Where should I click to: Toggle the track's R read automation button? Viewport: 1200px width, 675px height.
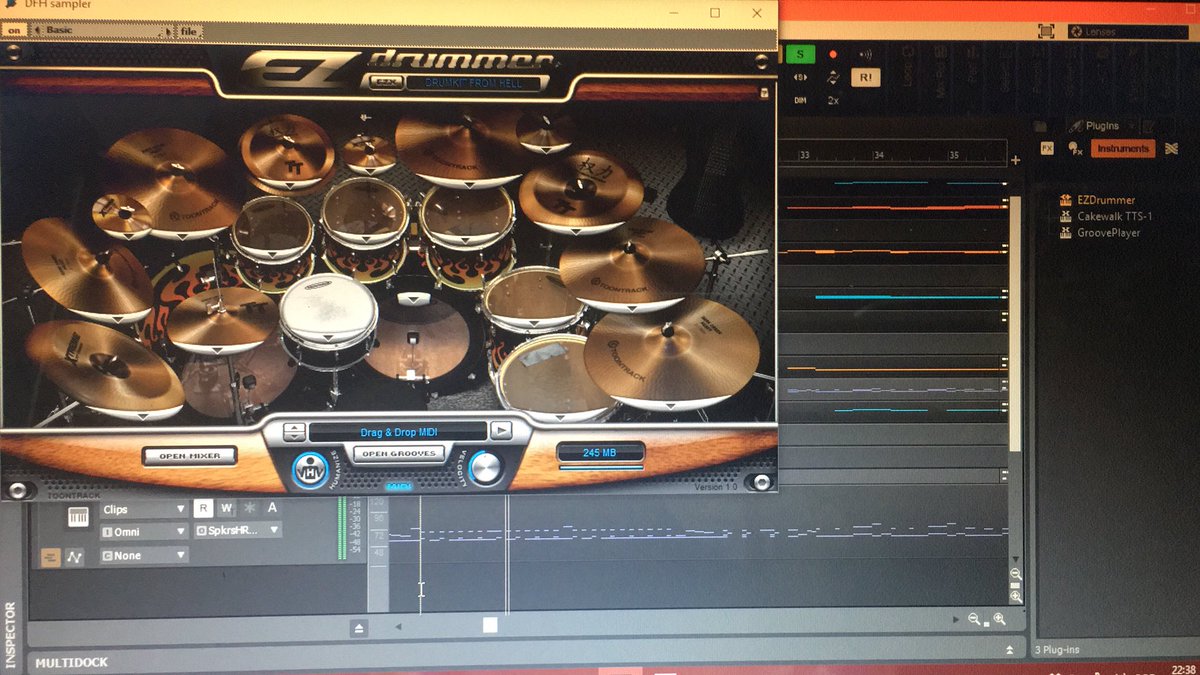204,508
